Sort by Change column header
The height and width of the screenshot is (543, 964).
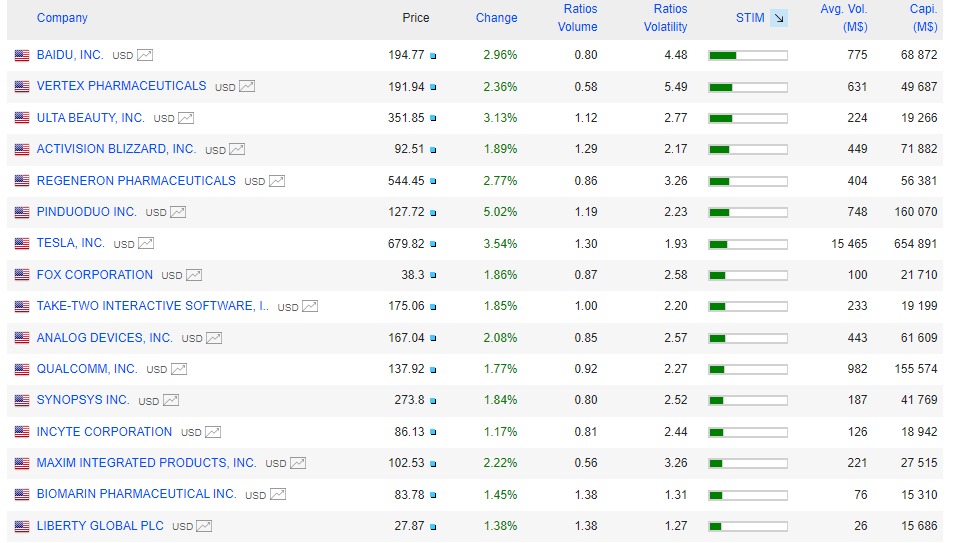496,18
